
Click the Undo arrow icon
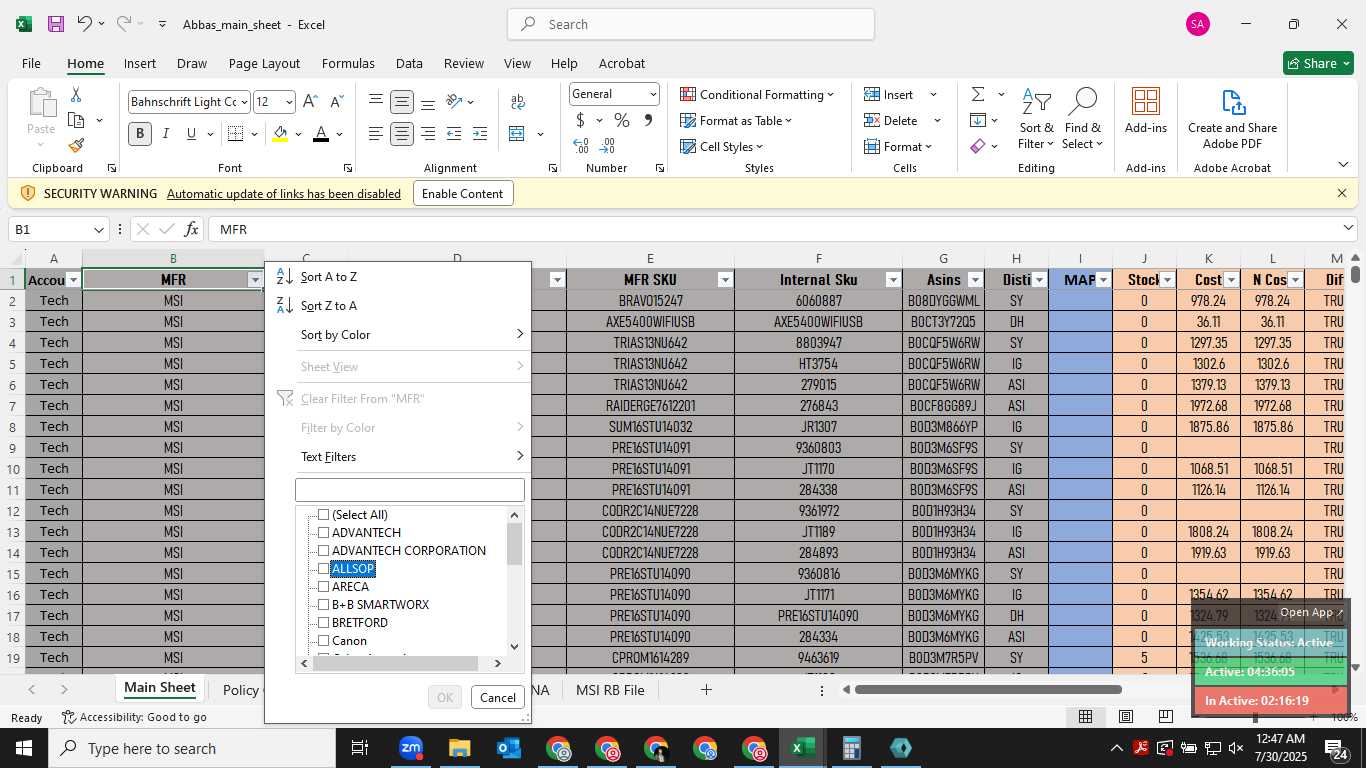85,24
